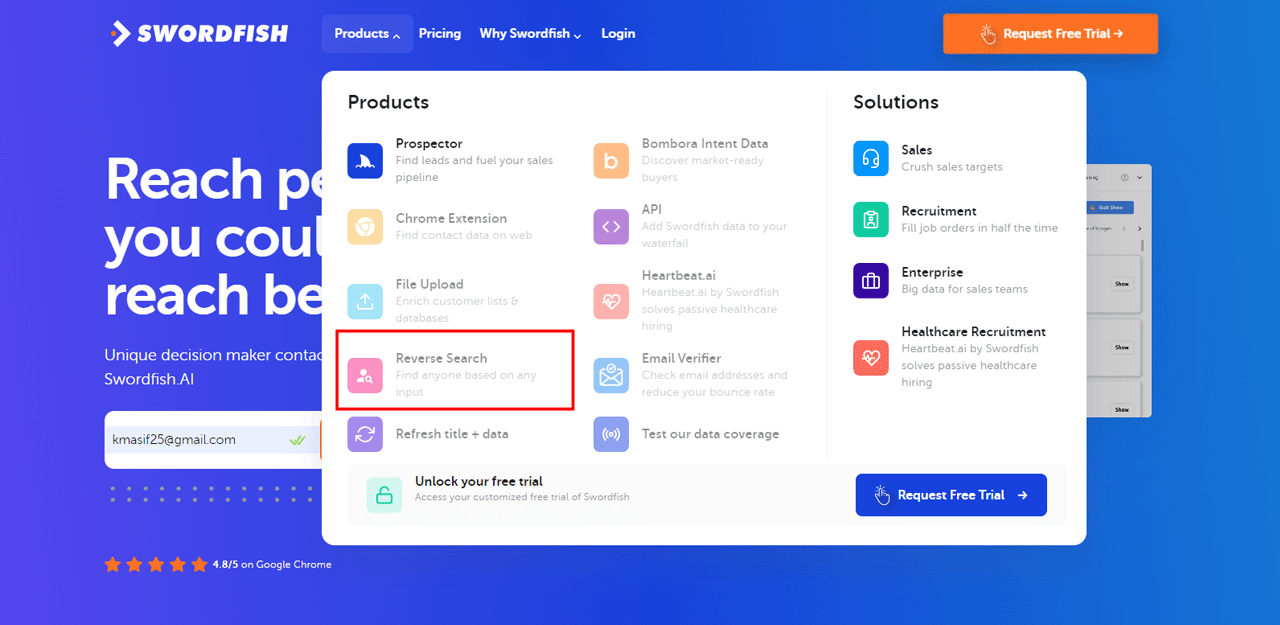The width and height of the screenshot is (1280, 625).
Task: Click the File Upload icon
Action: coord(365,301)
